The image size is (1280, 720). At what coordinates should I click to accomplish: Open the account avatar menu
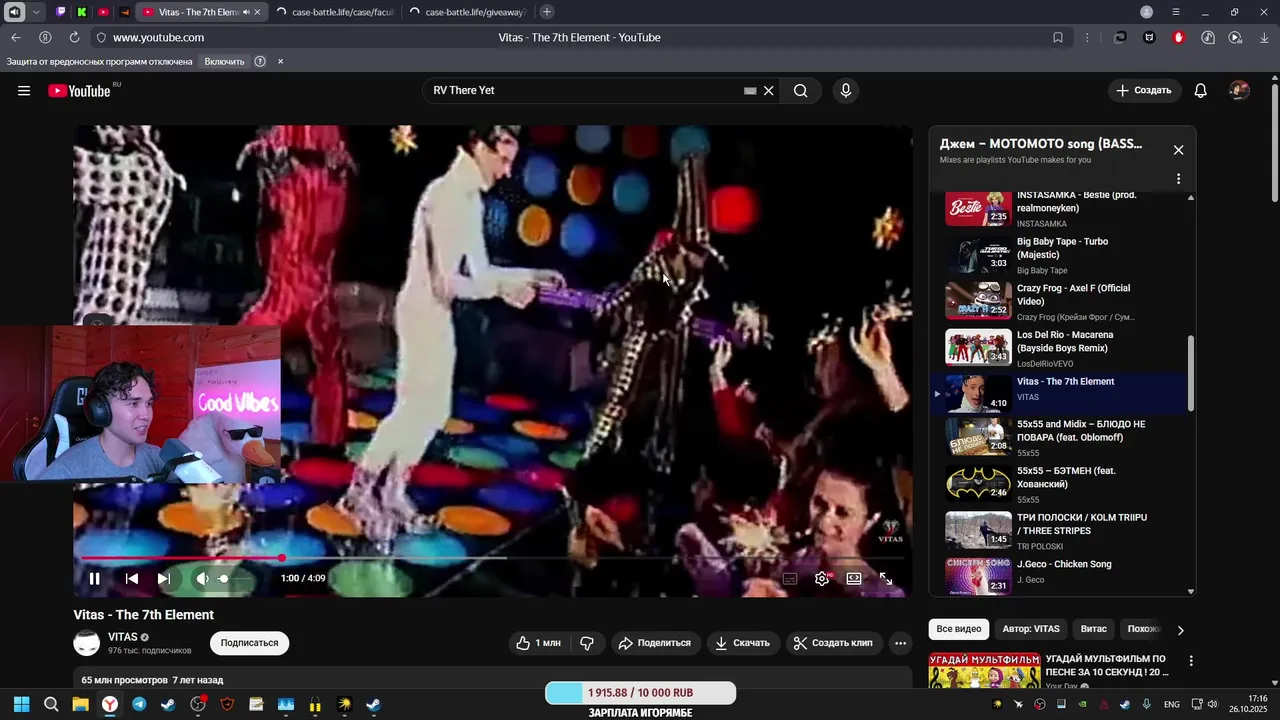[1239, 91]
